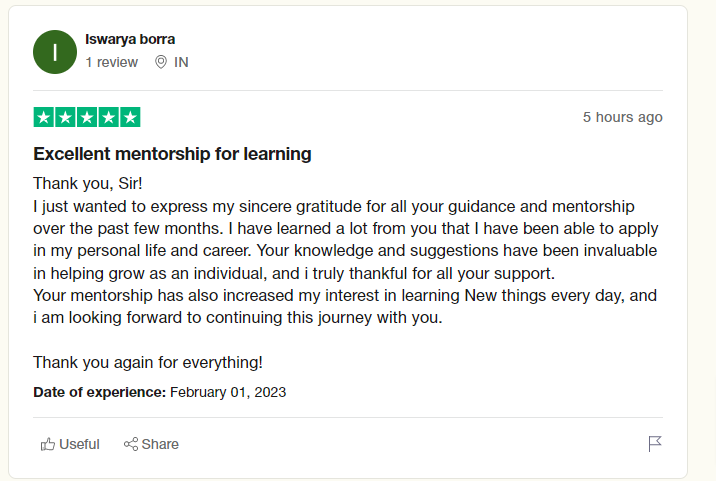Open the "Excellent mentorship for learning" review title
716x484 pixels.
(172, 154)
